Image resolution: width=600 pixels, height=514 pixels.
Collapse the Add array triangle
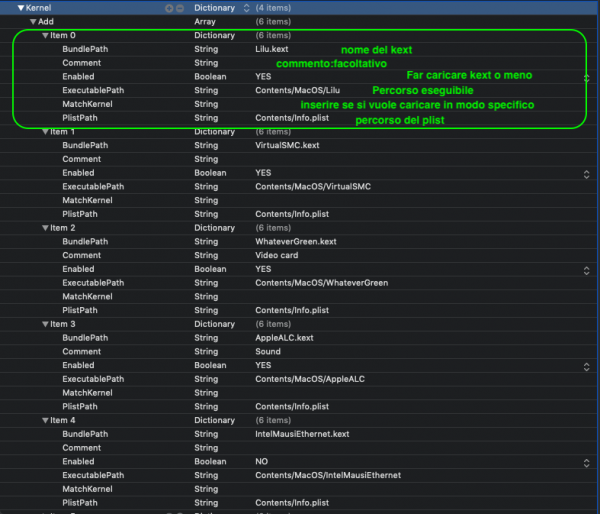33,22
